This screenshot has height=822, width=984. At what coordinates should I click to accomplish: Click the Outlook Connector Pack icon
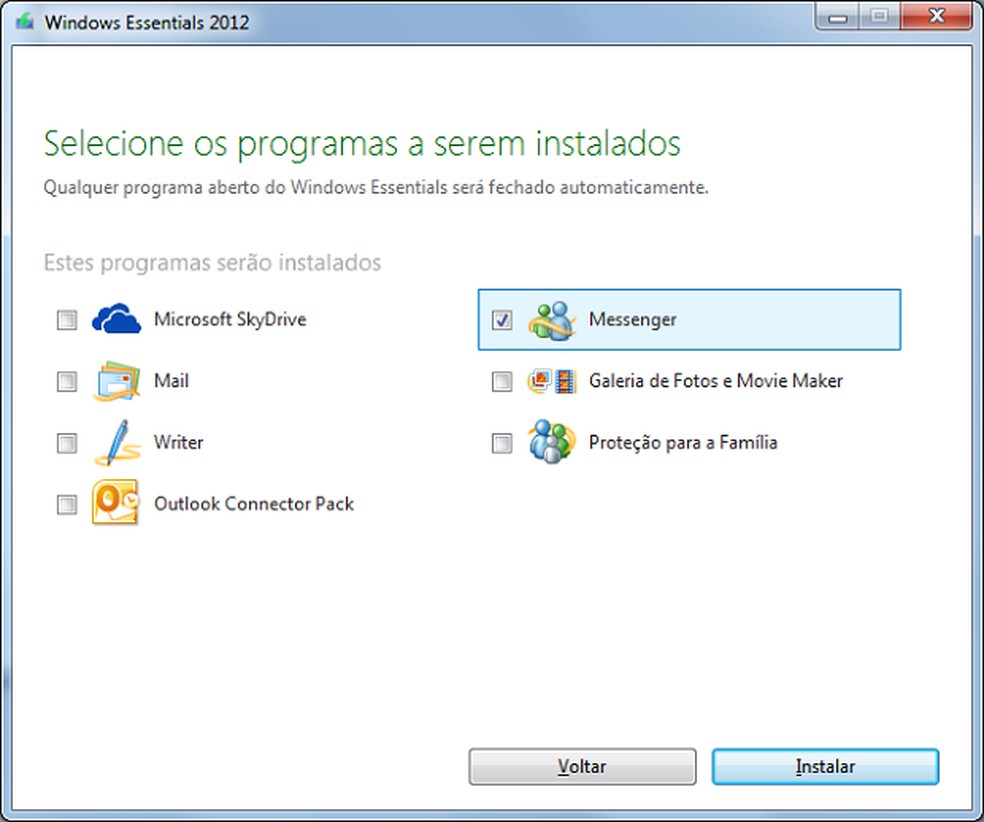pyautogui.click(x=114, y=504)
